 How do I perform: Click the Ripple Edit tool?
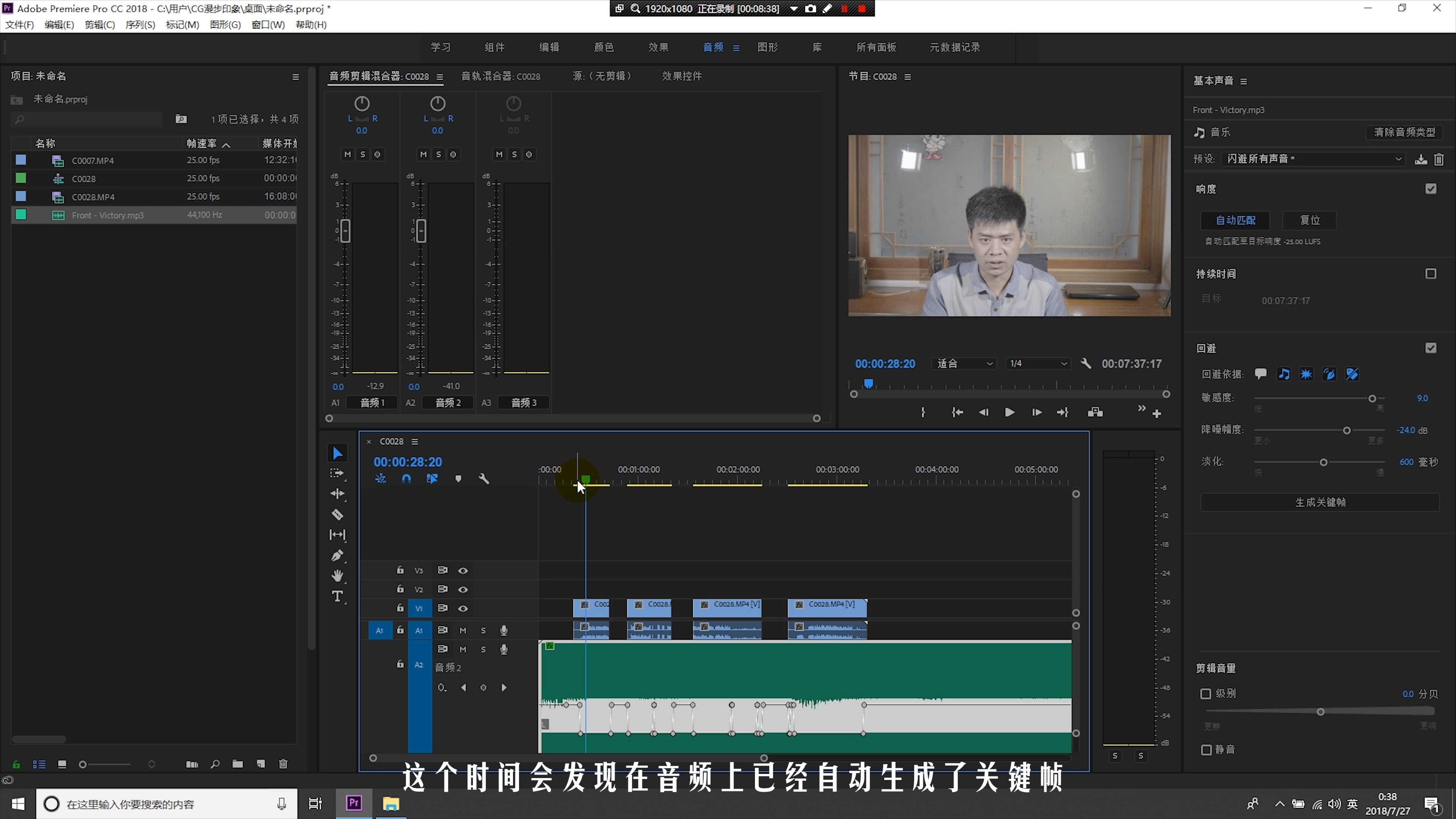click(x=337, y=494)
